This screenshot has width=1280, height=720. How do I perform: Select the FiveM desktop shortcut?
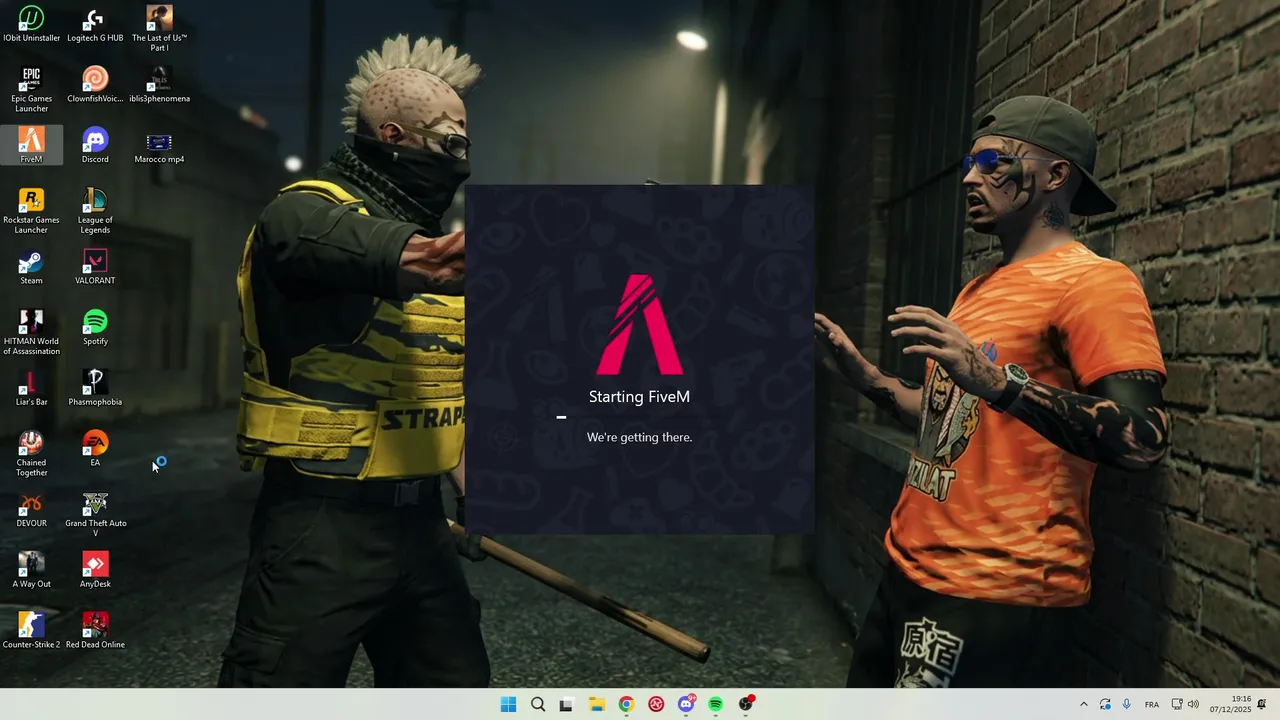[31, 146]
